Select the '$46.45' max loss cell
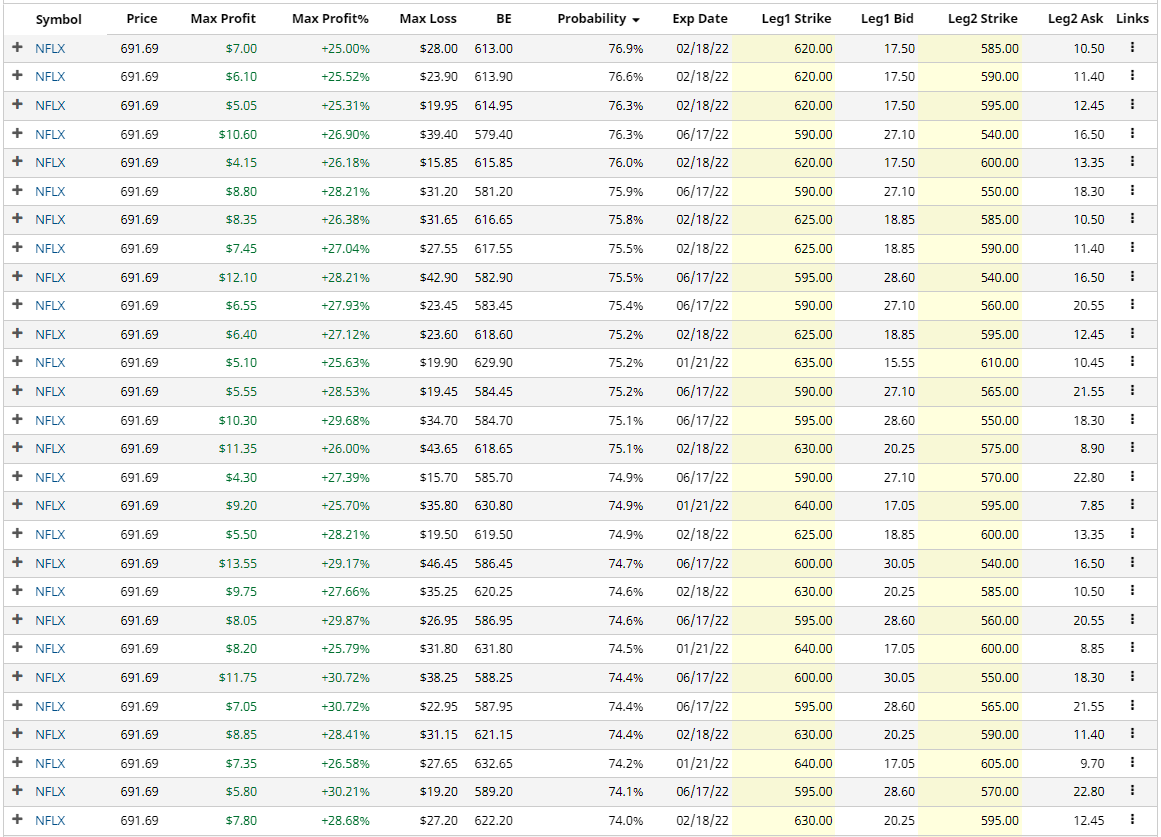This screenshot has height=837, width=1161. (x=438, y=564)
